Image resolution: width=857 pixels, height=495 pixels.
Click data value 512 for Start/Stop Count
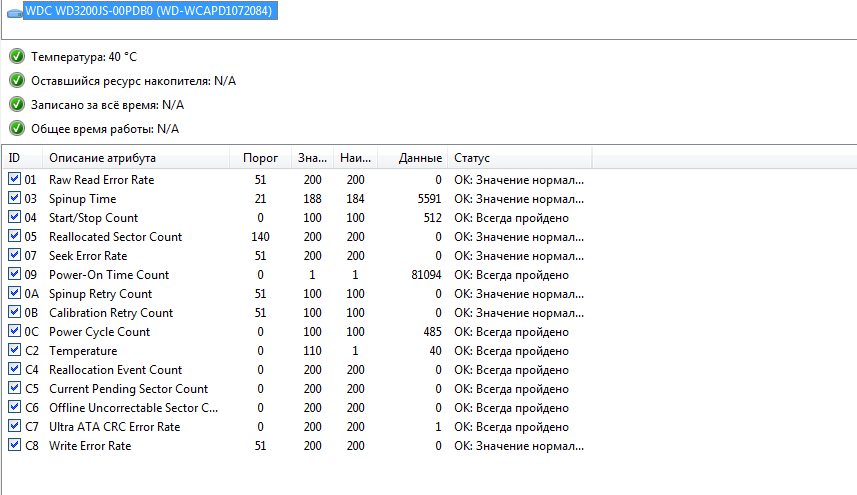pyautogui.click(x=432, y=218)
